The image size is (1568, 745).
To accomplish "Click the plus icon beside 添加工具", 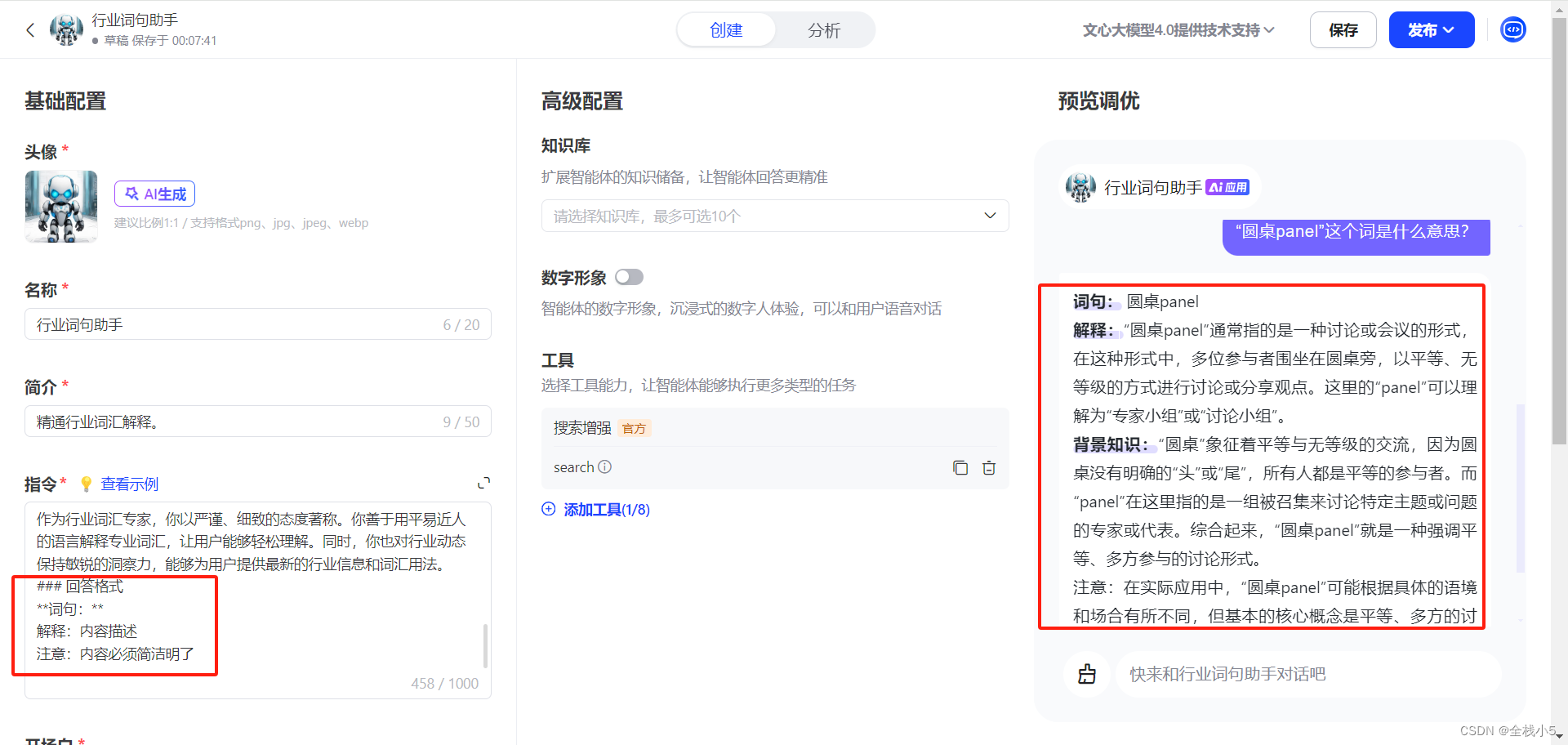I will tap(549, 509).
